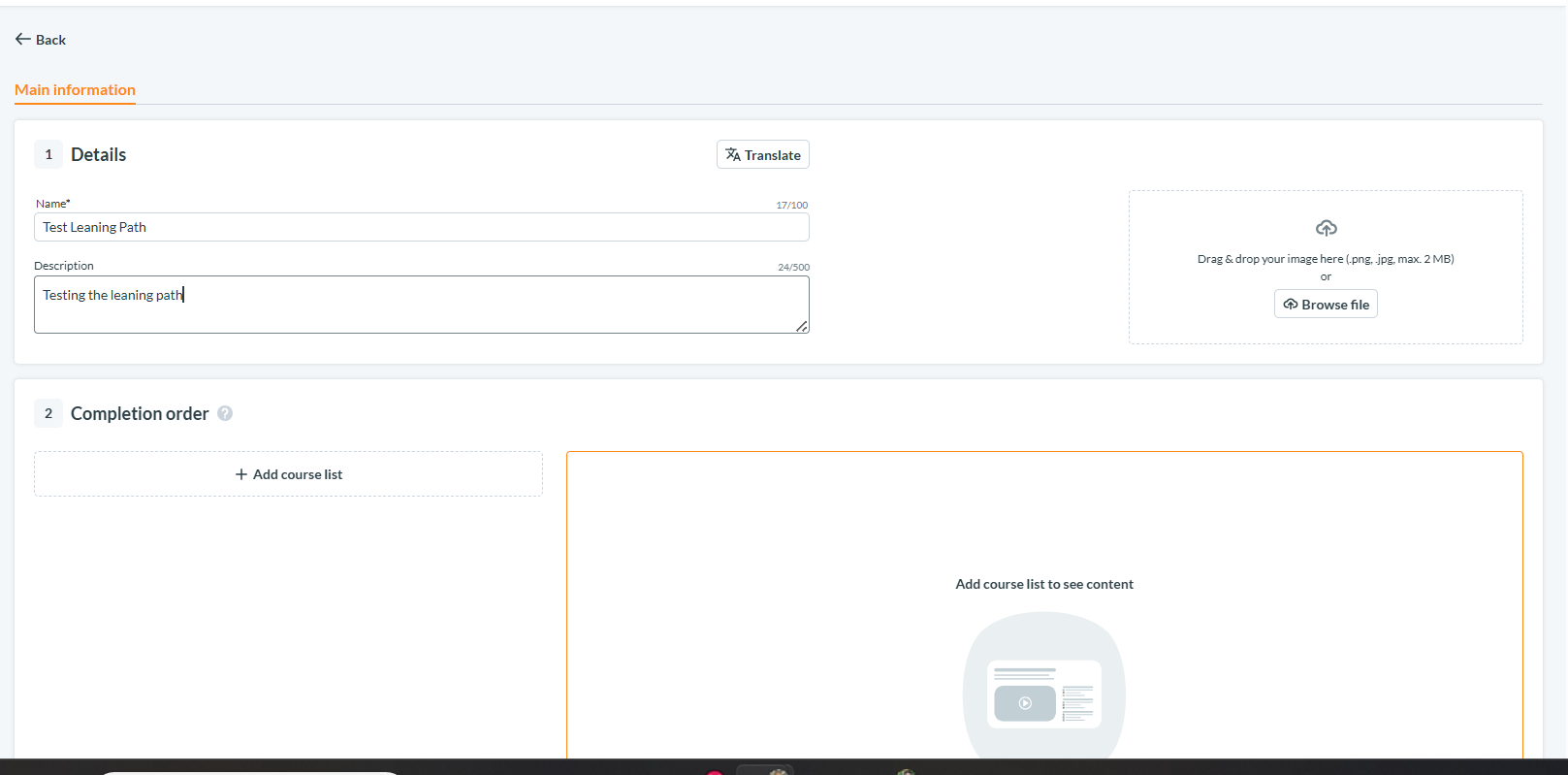Click the upload icon inside Browse file

click(x=1291, y=305)
